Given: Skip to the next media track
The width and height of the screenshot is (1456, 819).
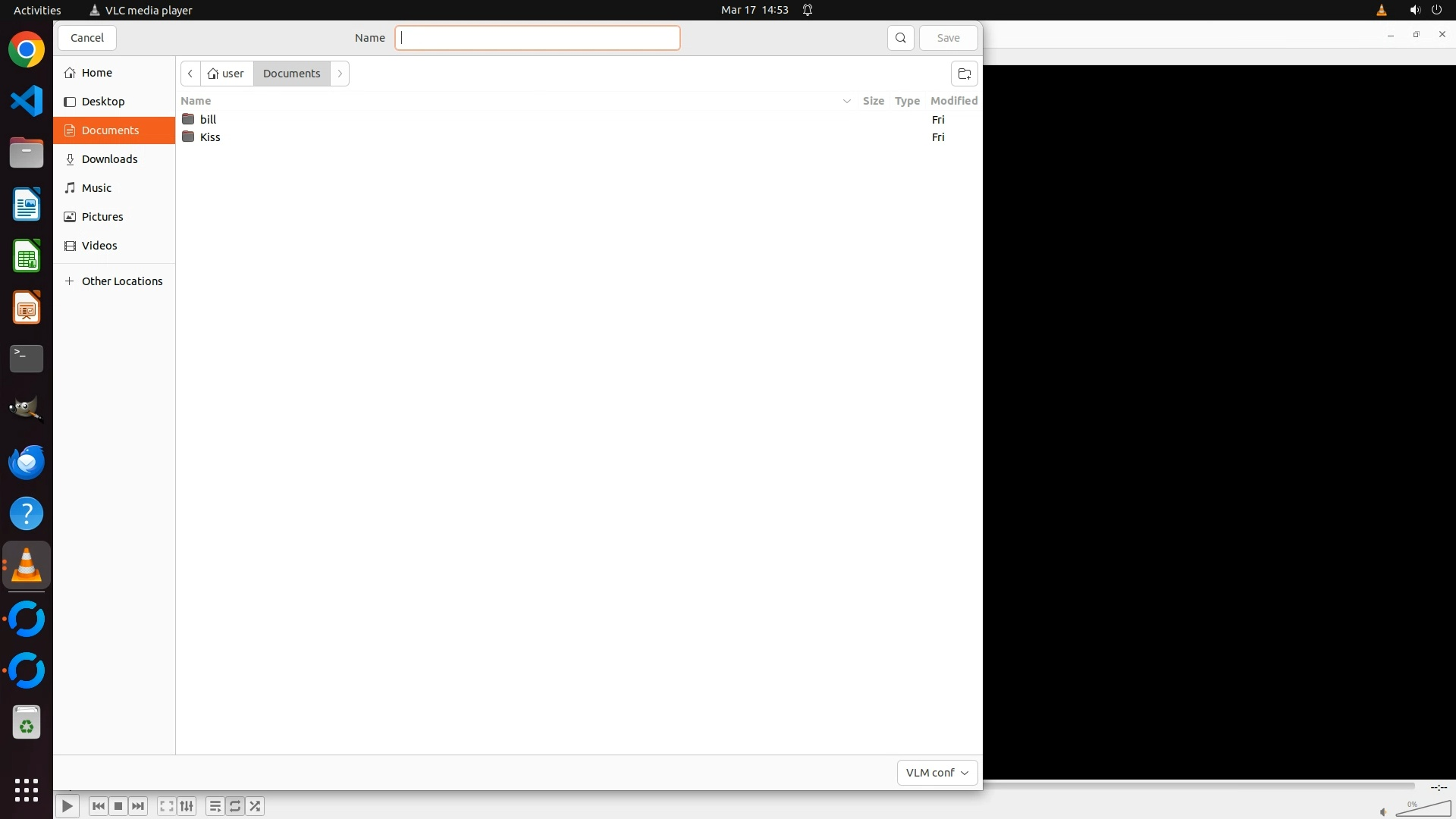Looking at the screenshot, I should (138, 806).
